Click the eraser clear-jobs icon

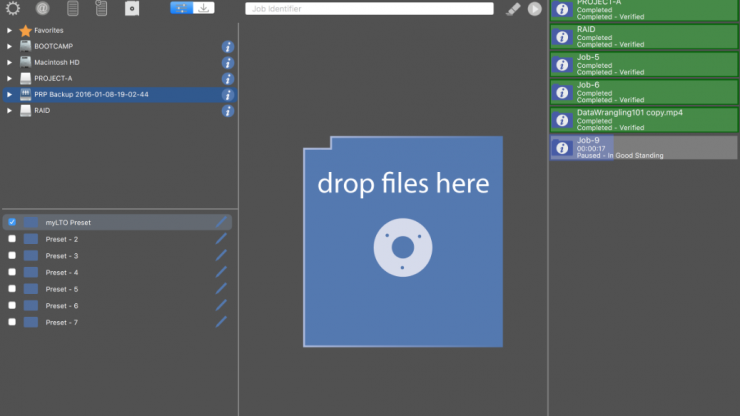(x=513, y=8)
